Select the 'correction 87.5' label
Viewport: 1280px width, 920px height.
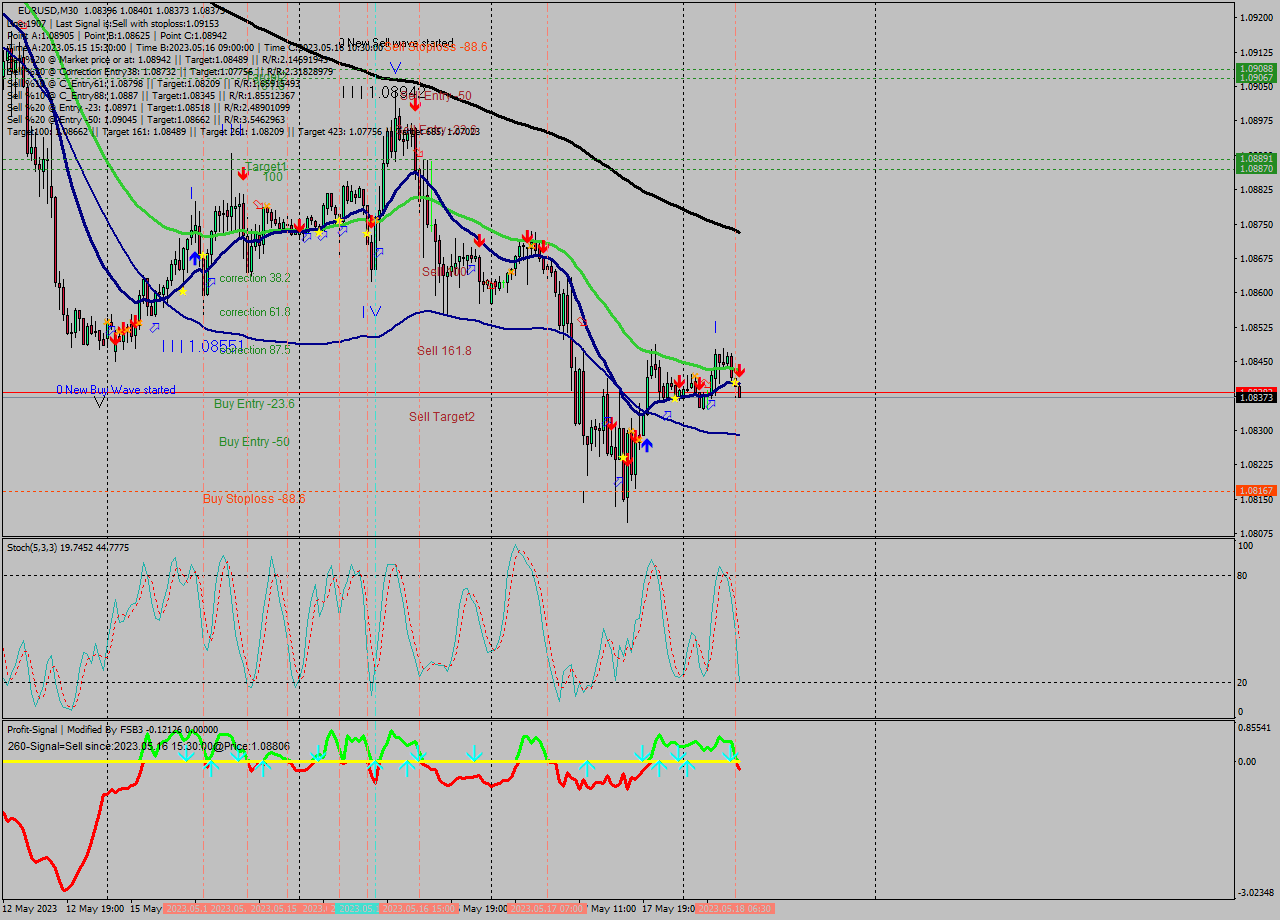click(x=255, y=350)
